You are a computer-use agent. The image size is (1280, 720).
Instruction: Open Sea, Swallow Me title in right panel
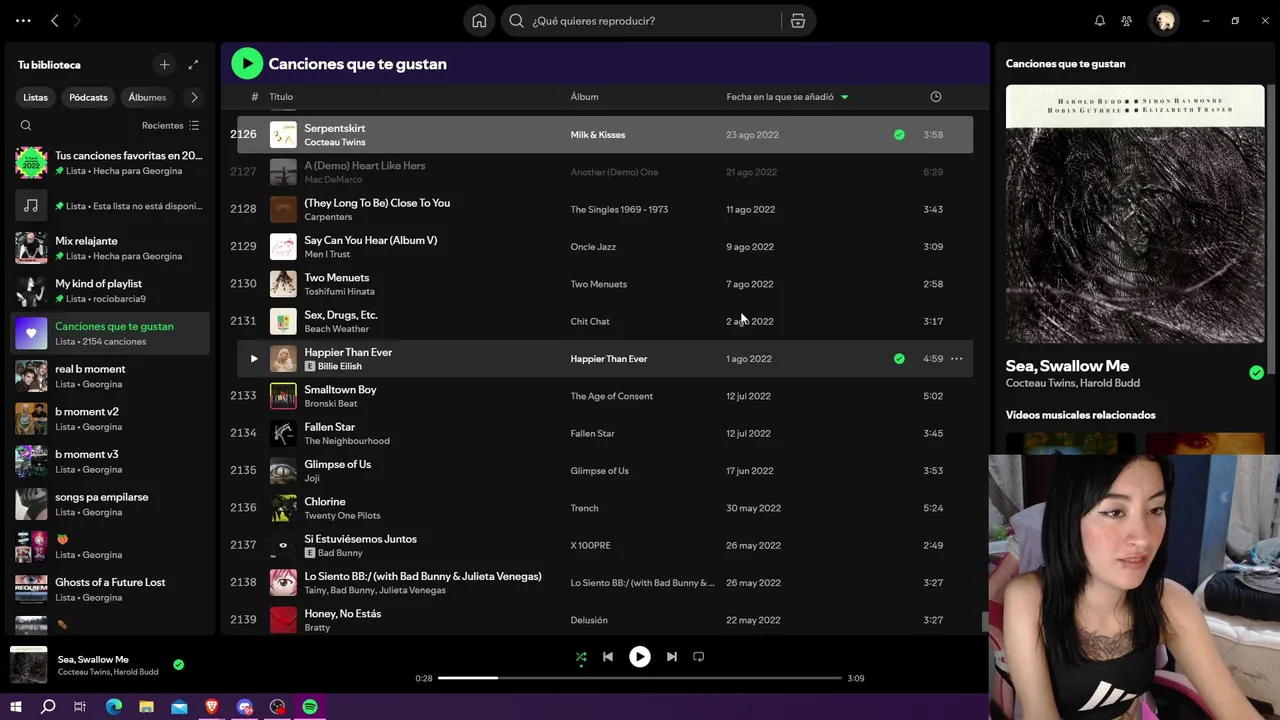pyautogui.click(x=1067, y=366)
